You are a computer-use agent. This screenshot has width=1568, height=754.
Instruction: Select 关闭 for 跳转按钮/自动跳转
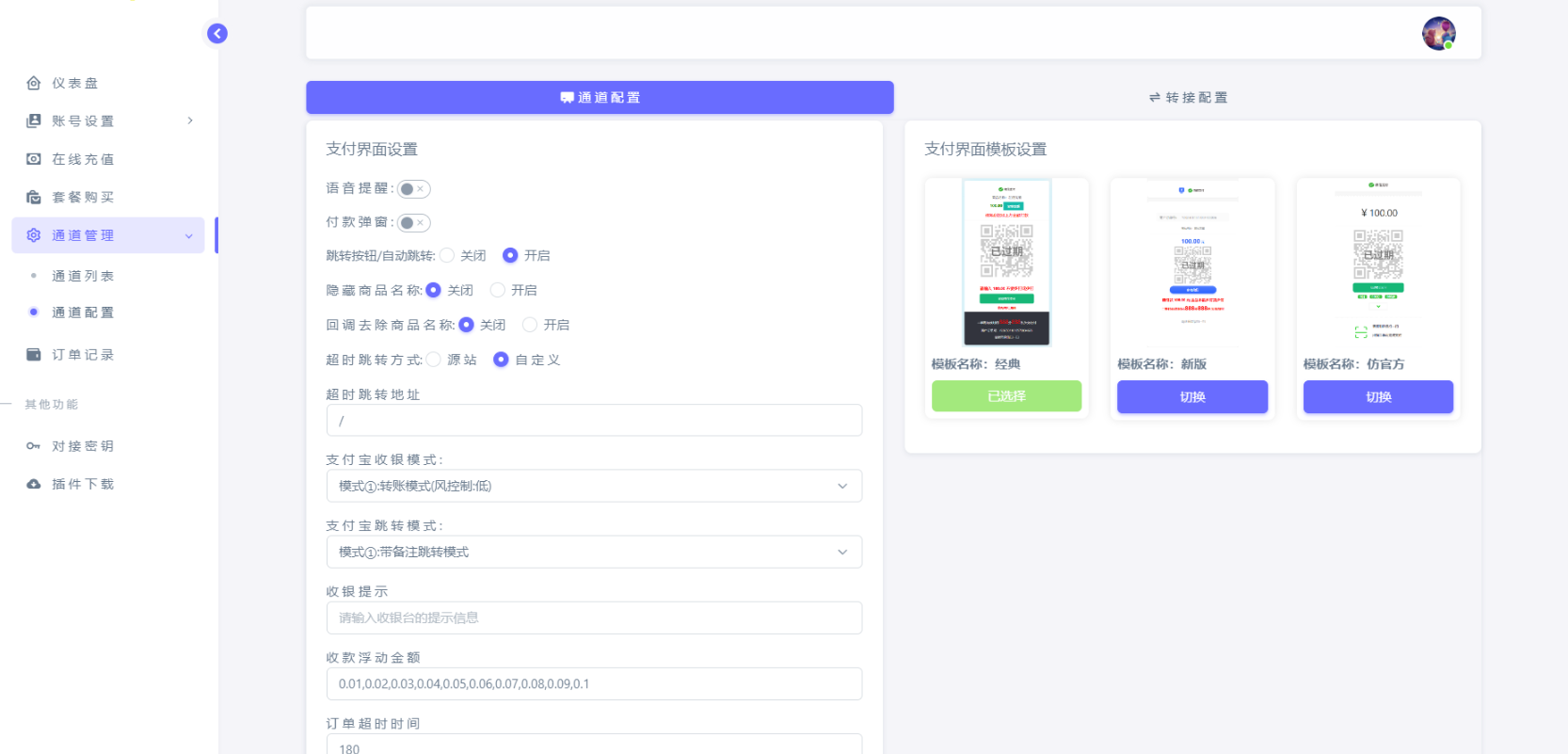(x=447, y=255)
